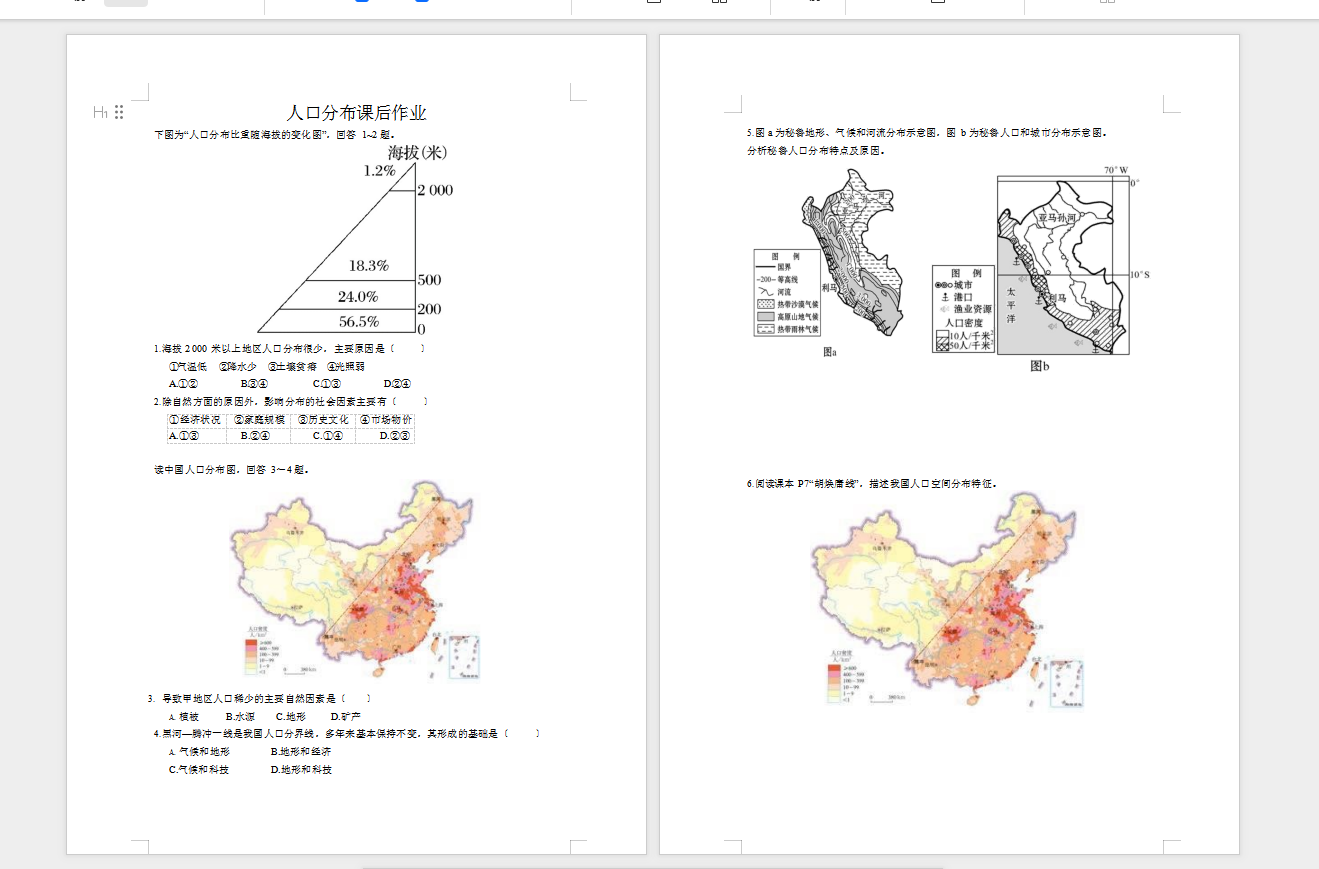This screenshot has height=869, width=1319.
Task: Click table cell C.①④
Action: (x=322, y=436)
